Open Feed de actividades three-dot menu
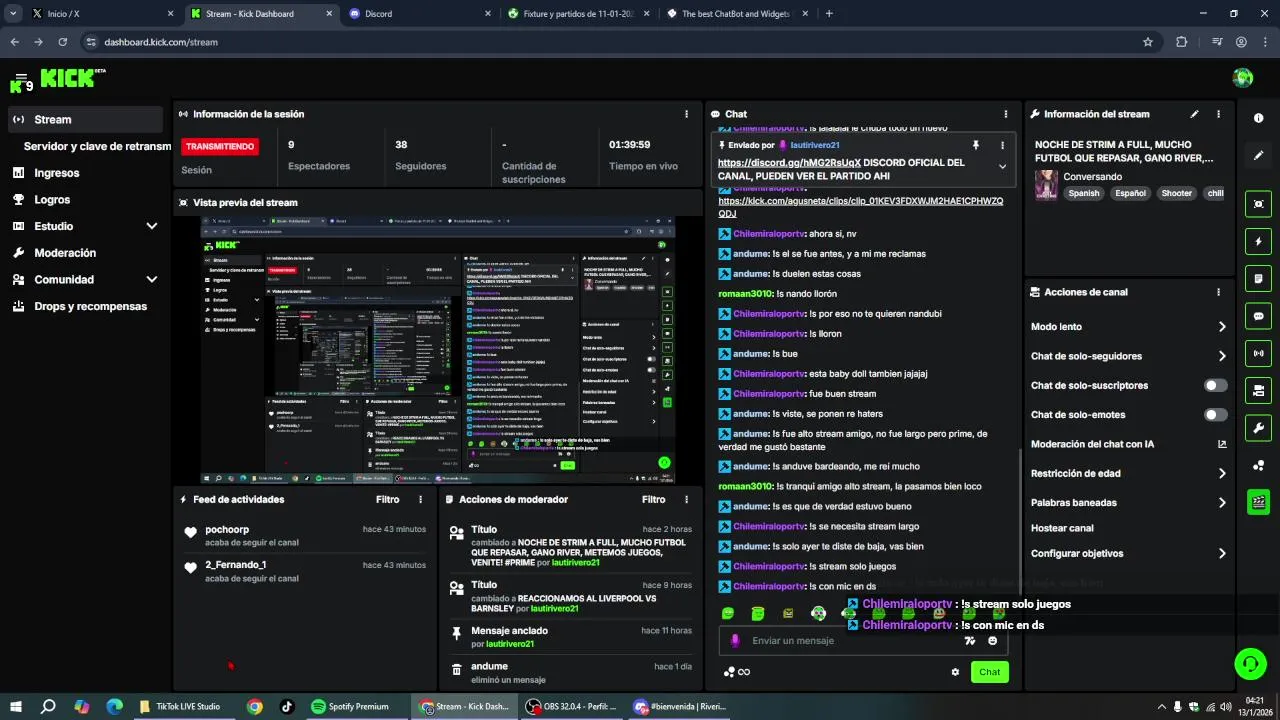1280x720 pixels. [420, 499]
